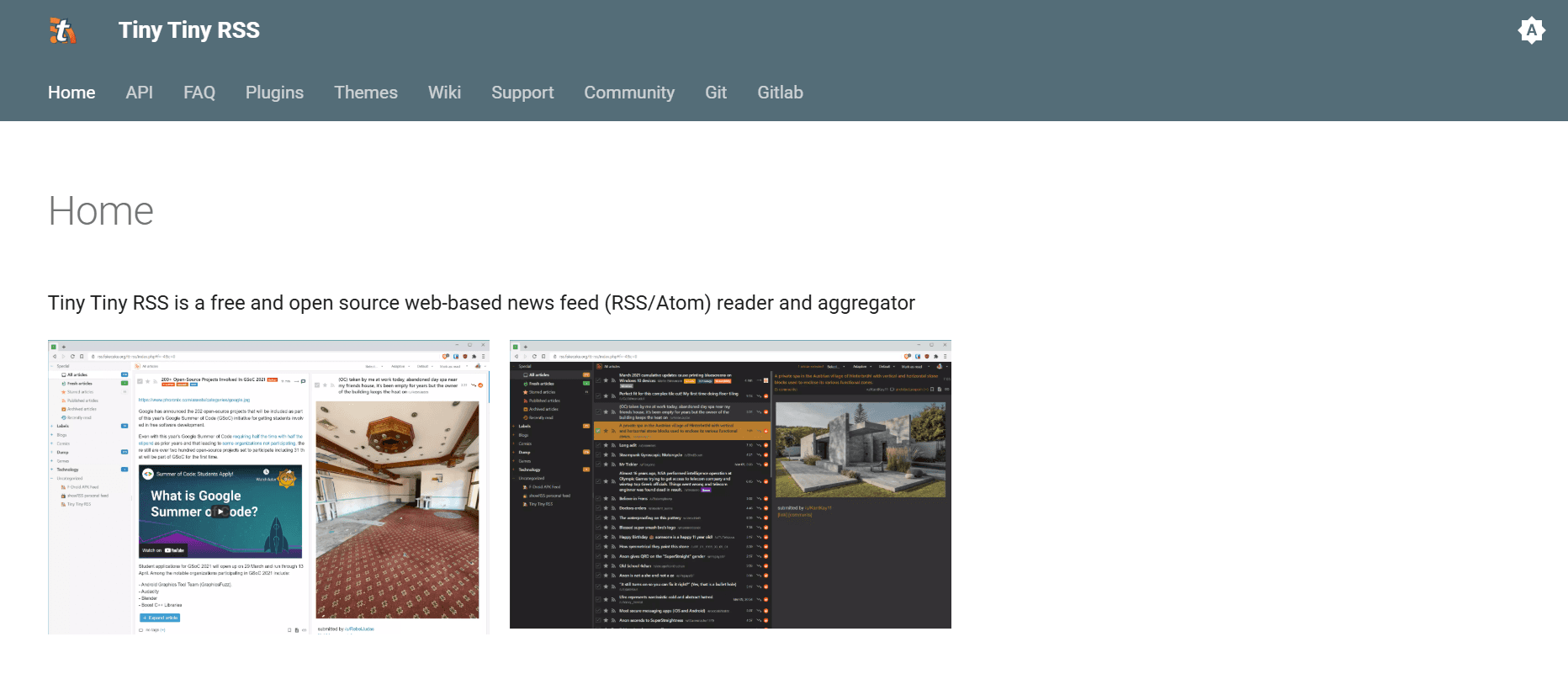Click the Tiny Tiny RSS logo icon

click(63, 30)
